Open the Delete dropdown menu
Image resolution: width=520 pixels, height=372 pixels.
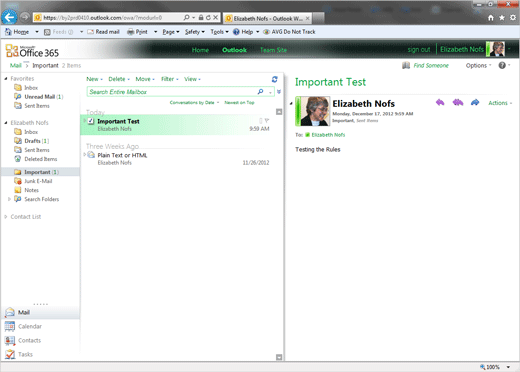pos(119,79)
